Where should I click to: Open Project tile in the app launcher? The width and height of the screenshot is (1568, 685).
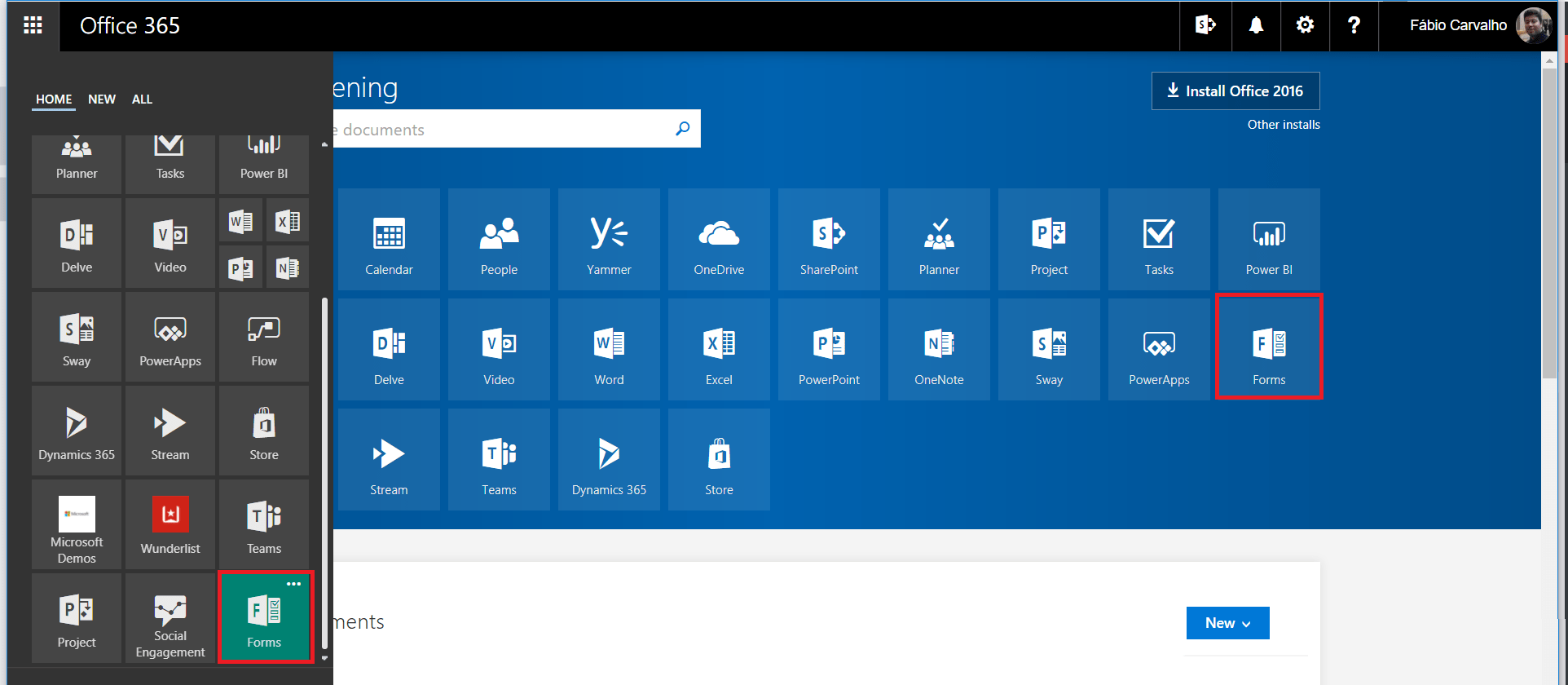(x=77, y=618)
